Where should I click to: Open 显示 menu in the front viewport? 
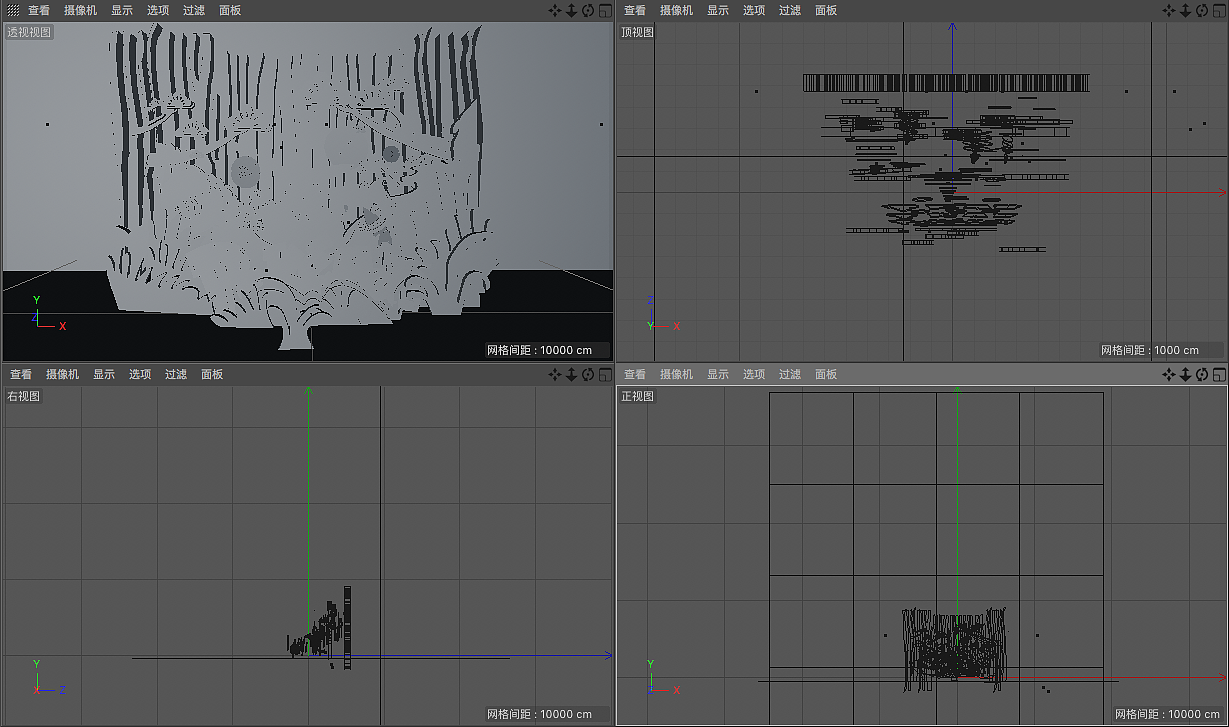pyautogui.click(x=718, y=375)
